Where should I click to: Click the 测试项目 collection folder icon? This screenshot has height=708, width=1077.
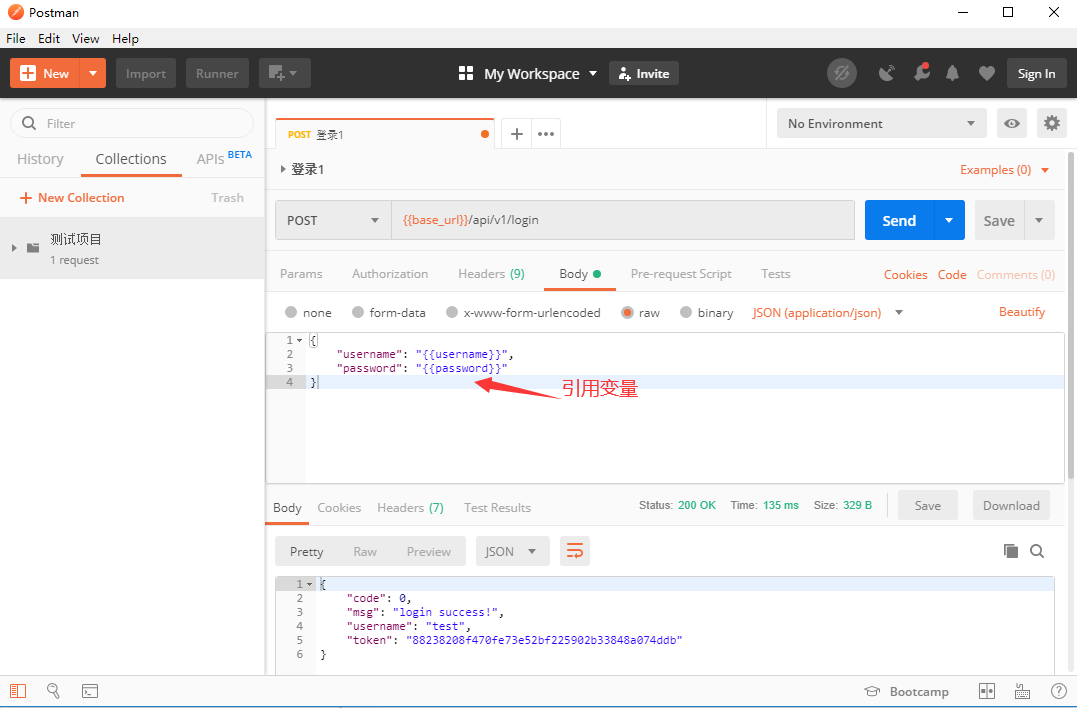point(33,248)
